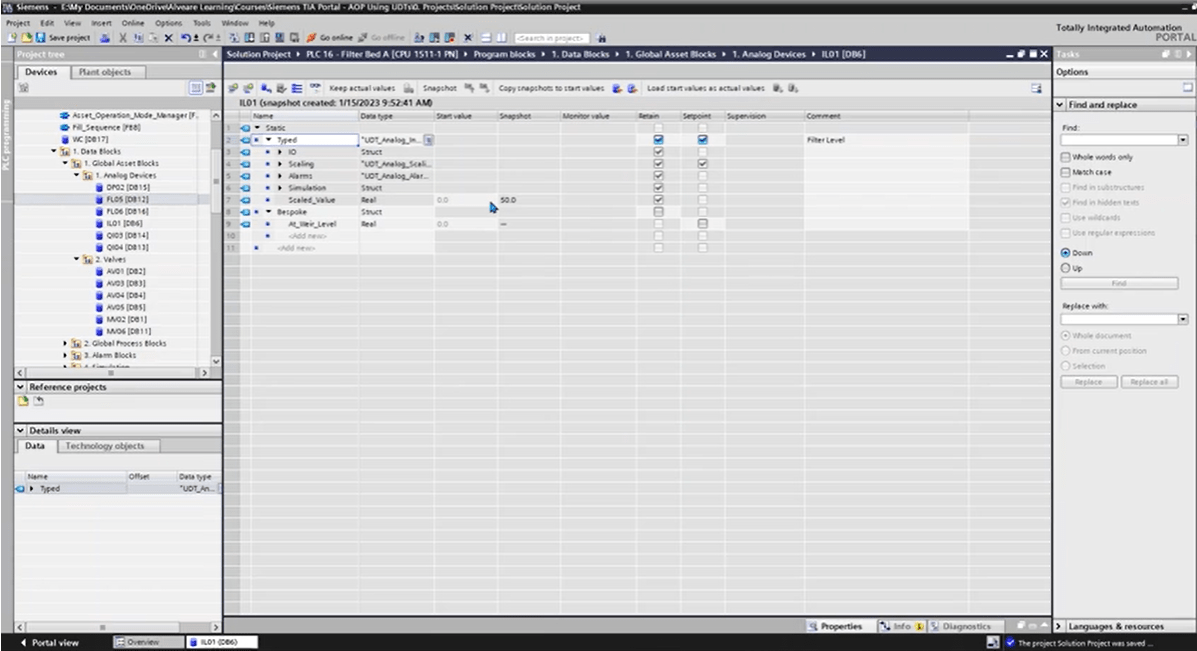This screenshot has width=1197, height=651.
Task: Switch to Portal view
Action: (48, 642)
